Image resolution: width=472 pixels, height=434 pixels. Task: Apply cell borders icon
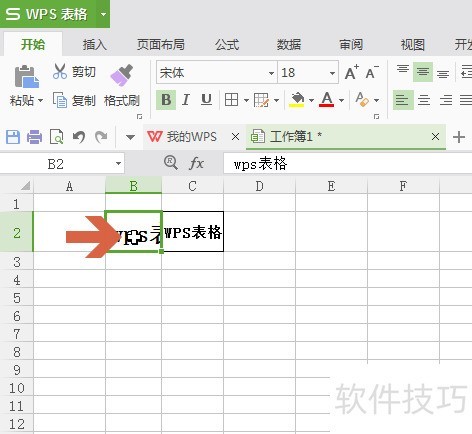click(231, 100)
